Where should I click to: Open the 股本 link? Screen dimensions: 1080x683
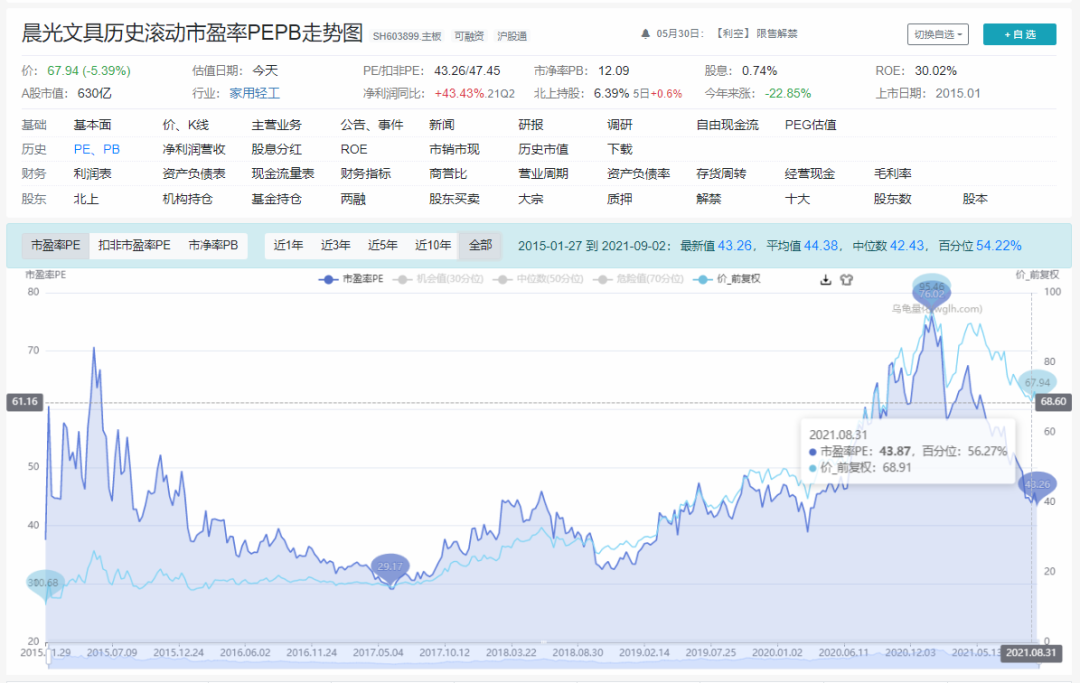click(x=975, y=199)
